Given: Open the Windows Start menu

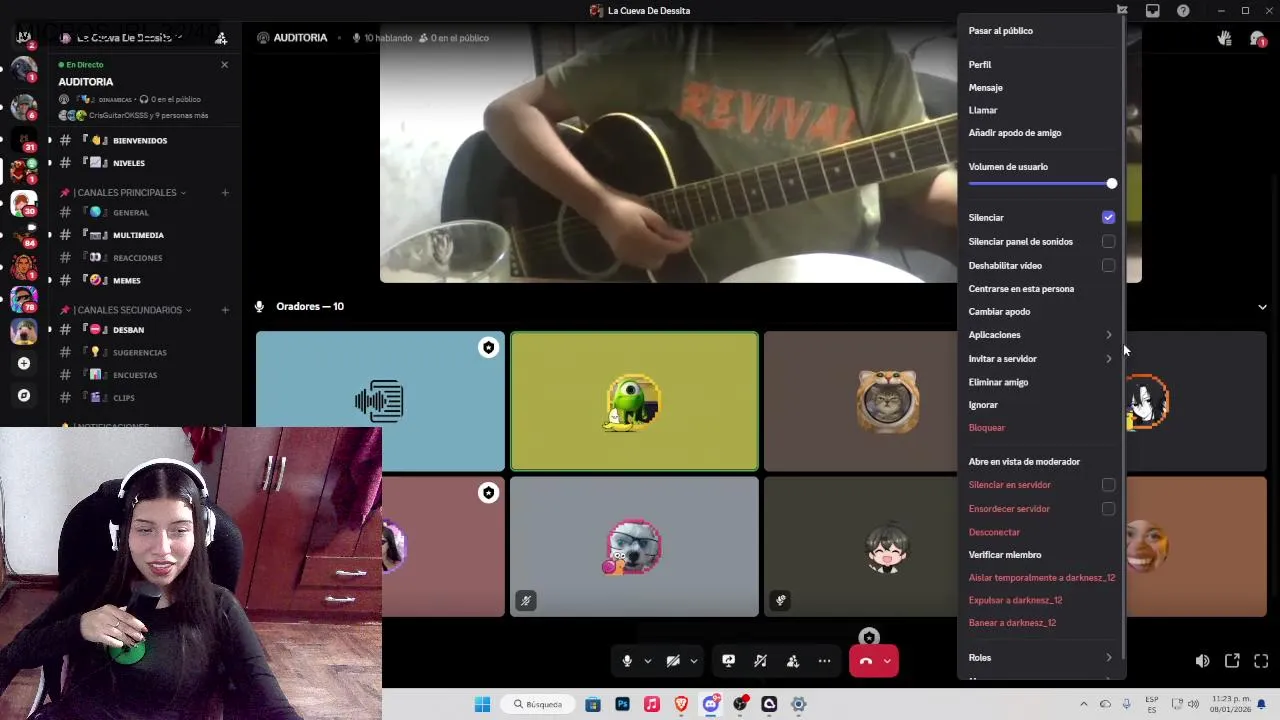Looking at the screenshot, I should (482, 704).
